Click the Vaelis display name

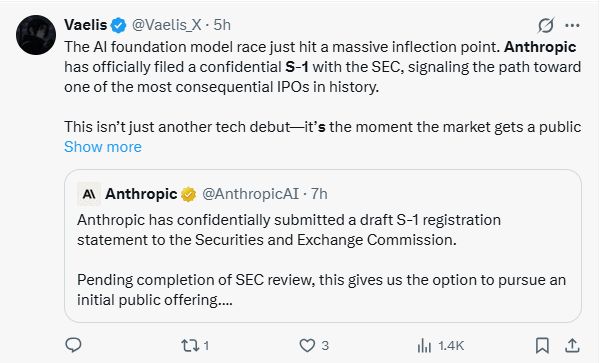click(86, 25)
